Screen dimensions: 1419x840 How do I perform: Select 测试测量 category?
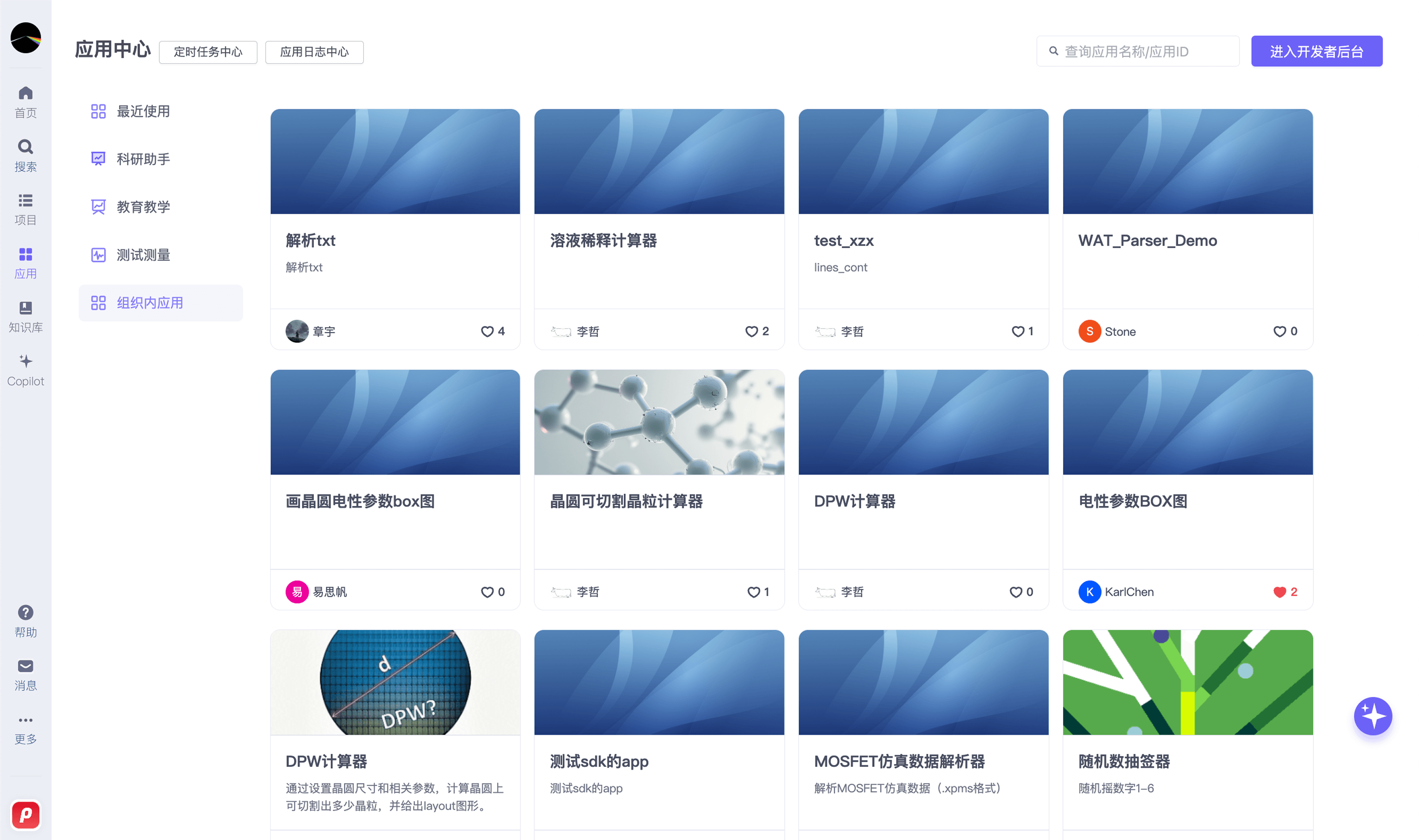[143, 255]
